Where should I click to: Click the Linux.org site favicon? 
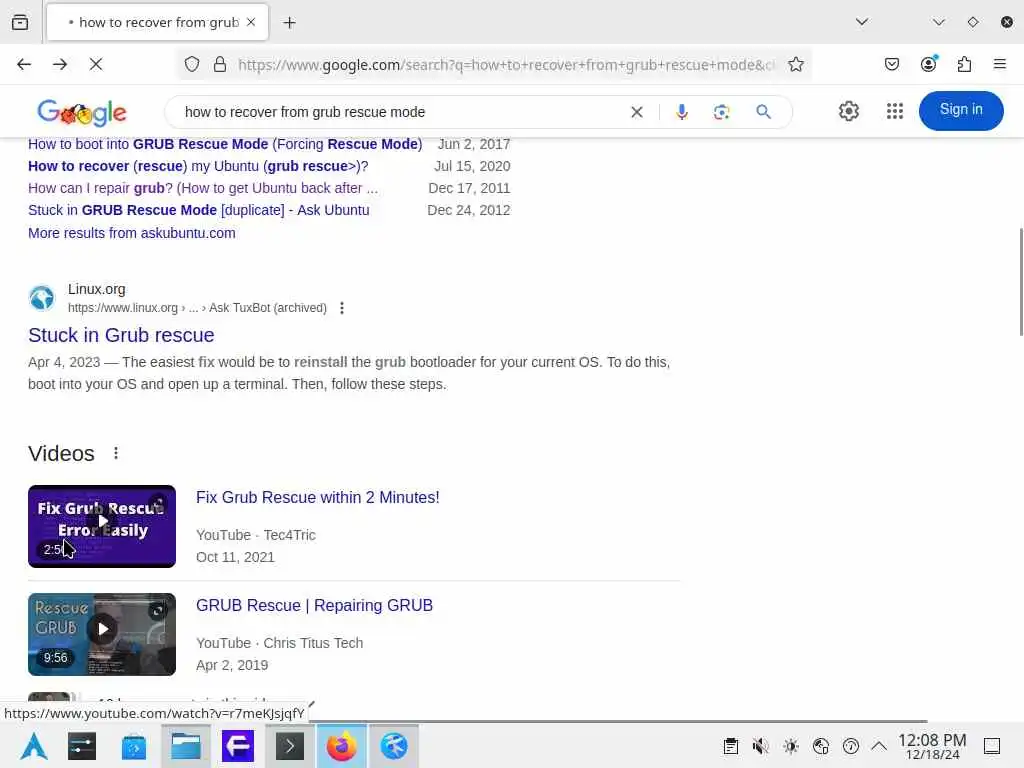pos(42,298)
